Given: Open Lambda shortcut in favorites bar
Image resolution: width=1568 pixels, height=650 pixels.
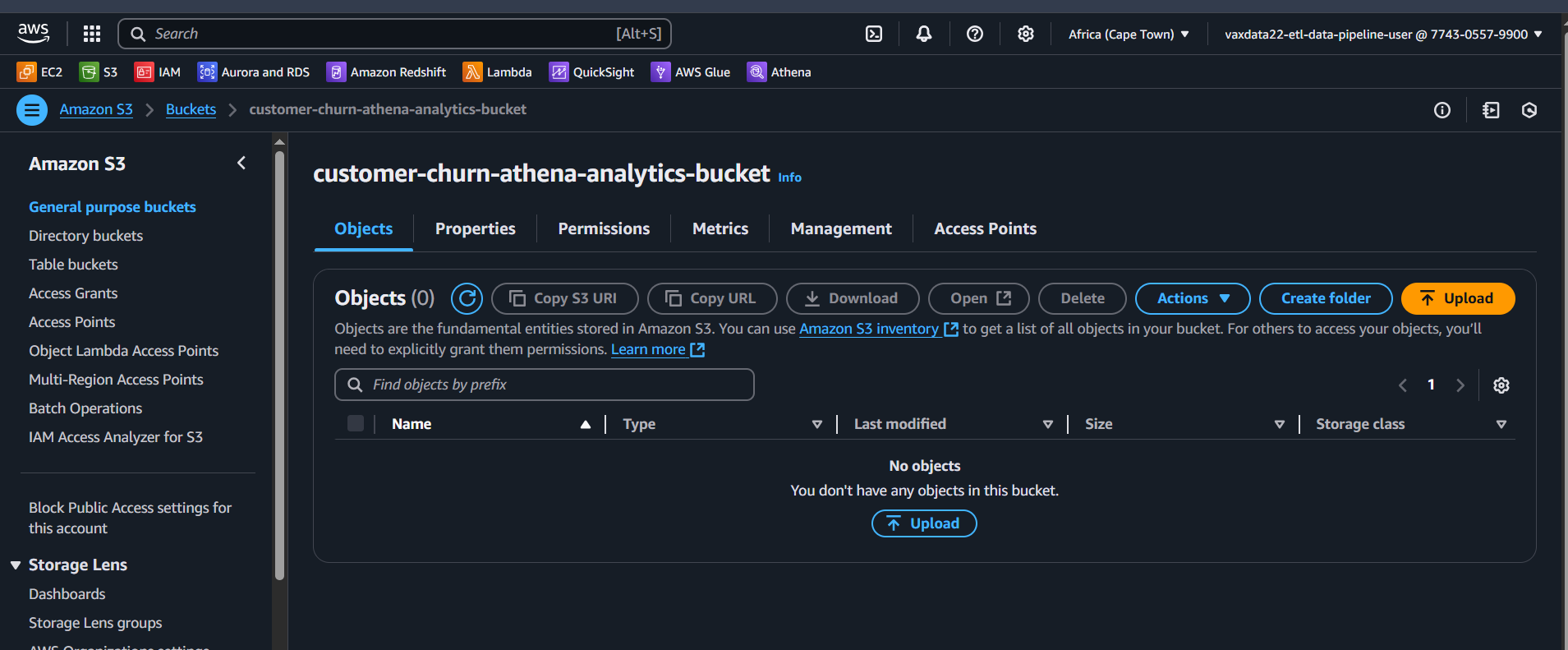Looking at the screenshot, I should pyautogui.click(x=497, y=72).
